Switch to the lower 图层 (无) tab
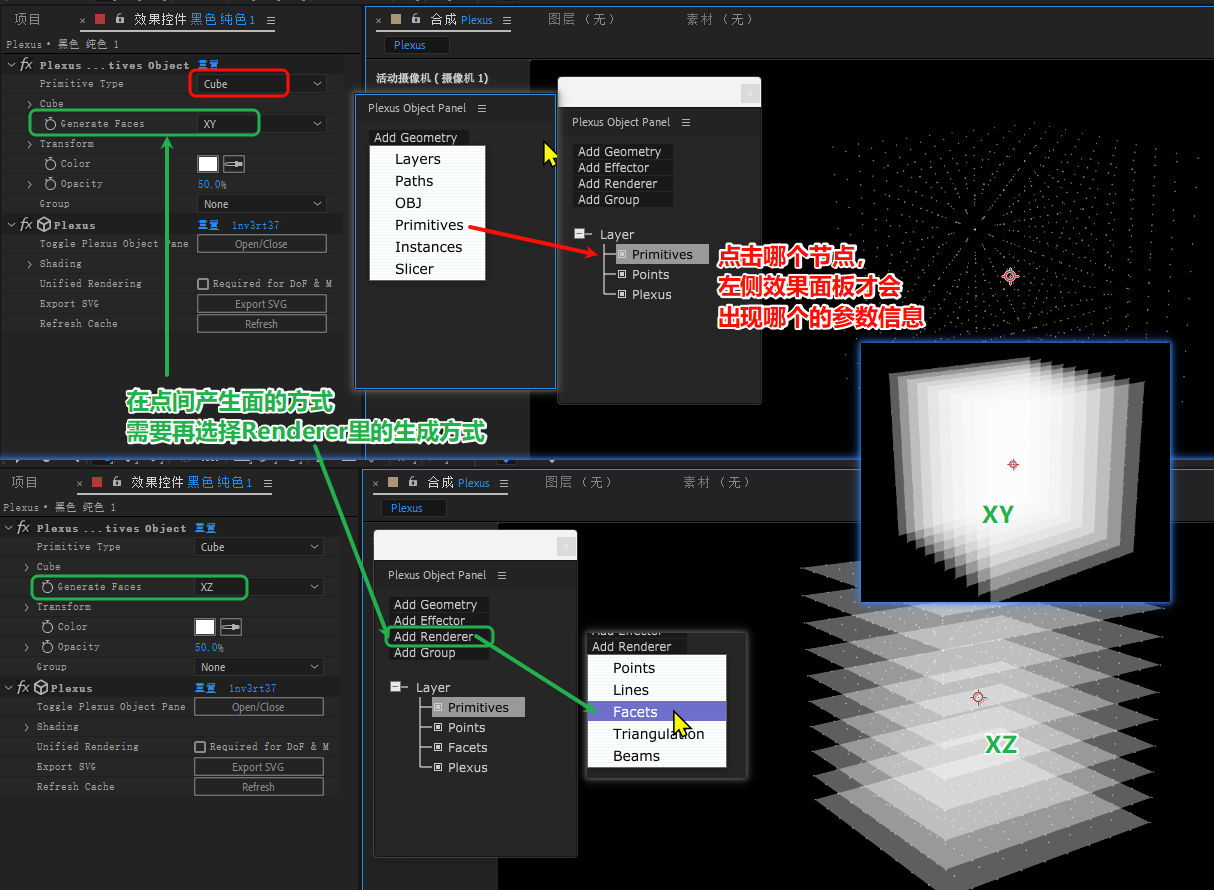The width and height of the screenshot is (1214, 890). [x=577, y=483]
